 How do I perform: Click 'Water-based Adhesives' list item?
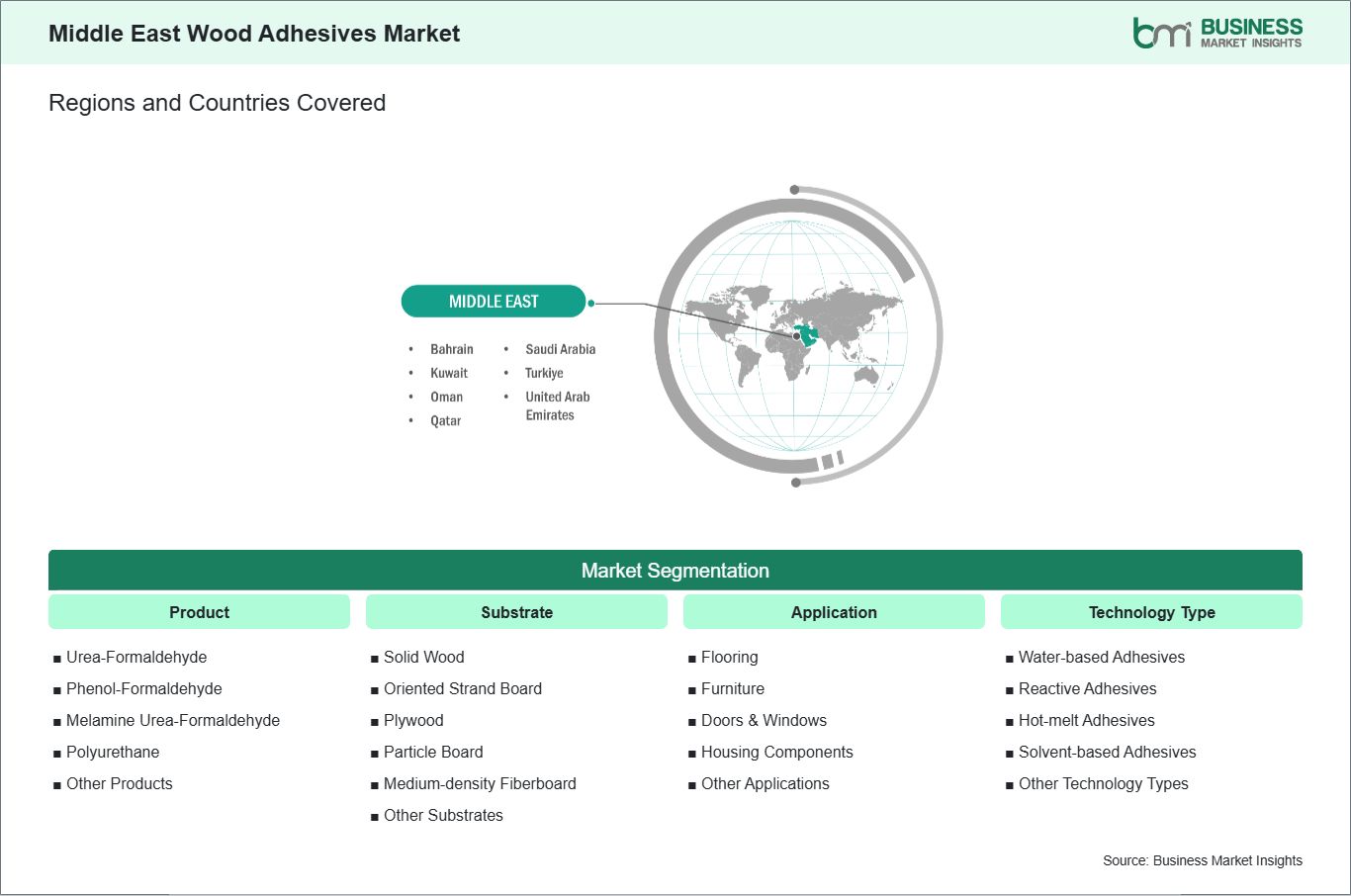coord(1102,657)
